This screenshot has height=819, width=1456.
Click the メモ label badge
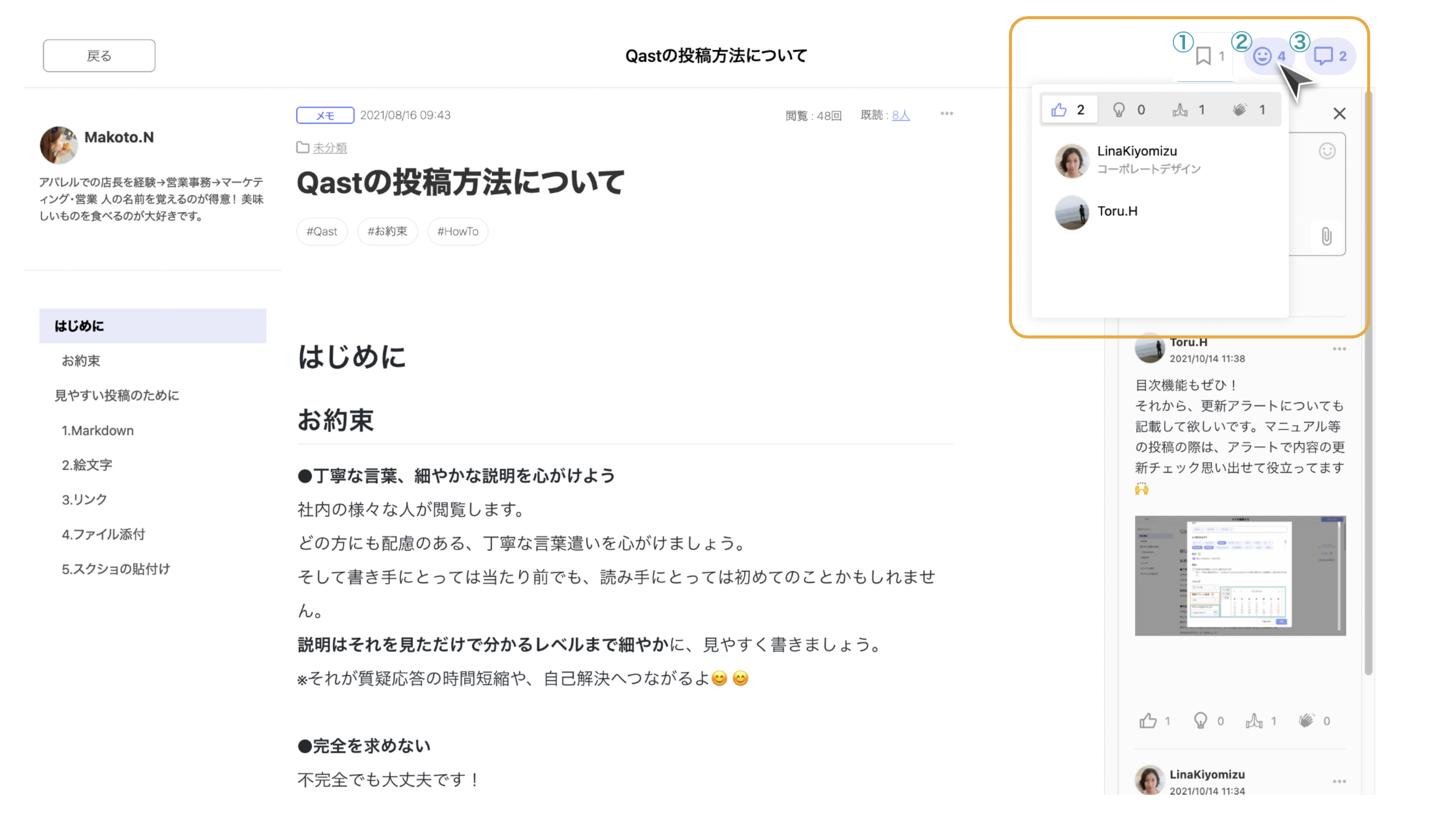325,115
